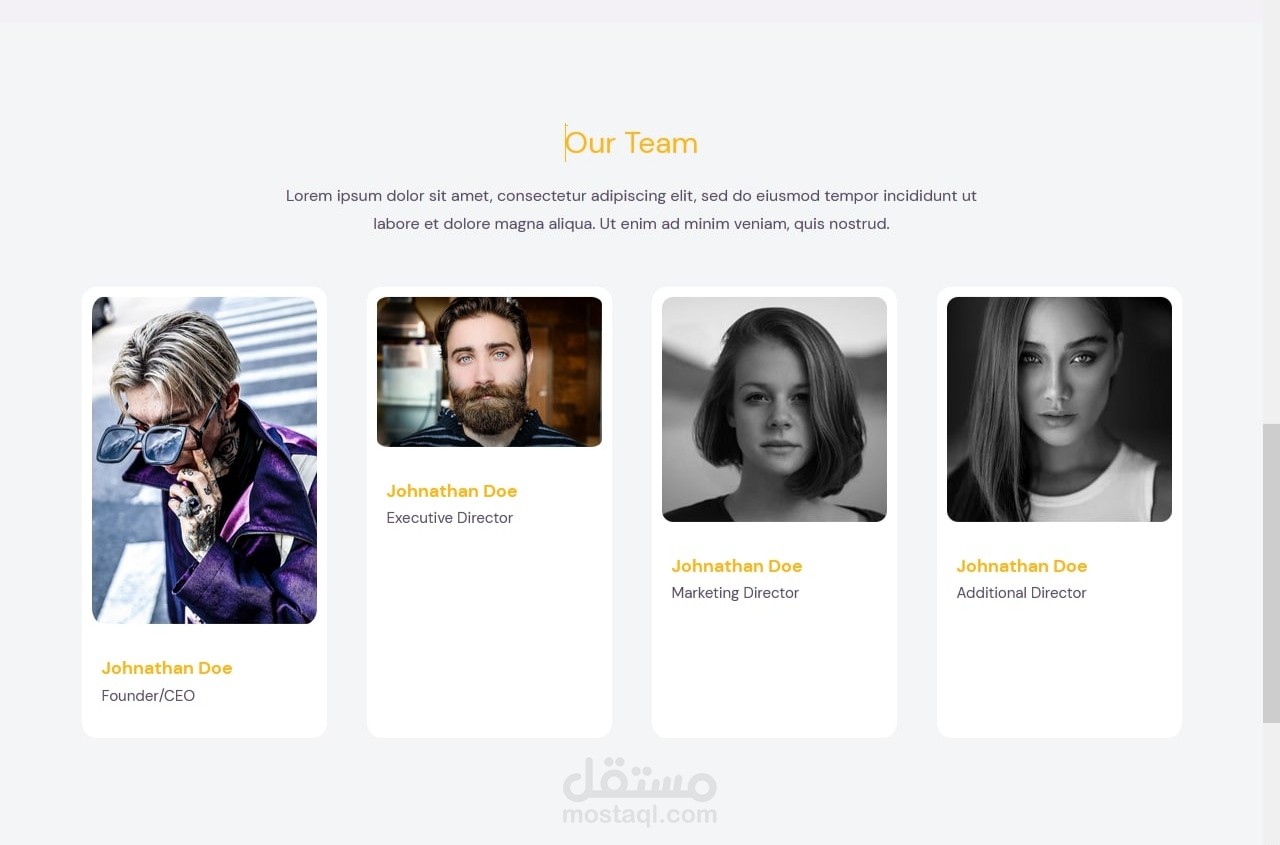Select Johnathan Doe name above Marketing Director
Viewport: 1280px width, 845px height.
[x=737, y=566]
